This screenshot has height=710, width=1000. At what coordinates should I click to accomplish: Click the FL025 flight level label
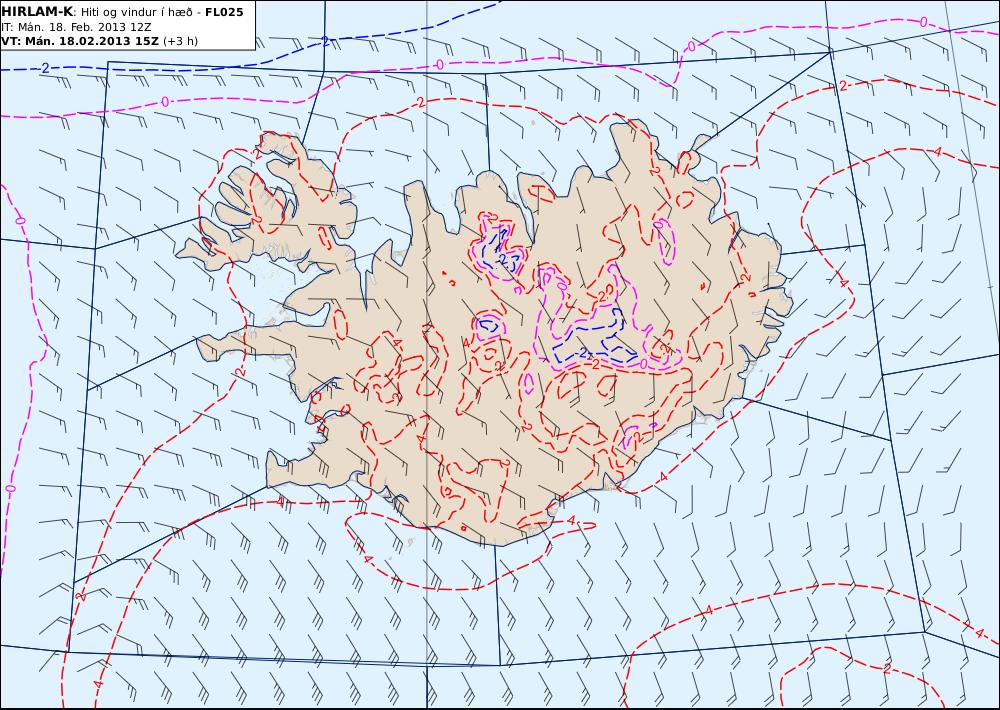224,12
